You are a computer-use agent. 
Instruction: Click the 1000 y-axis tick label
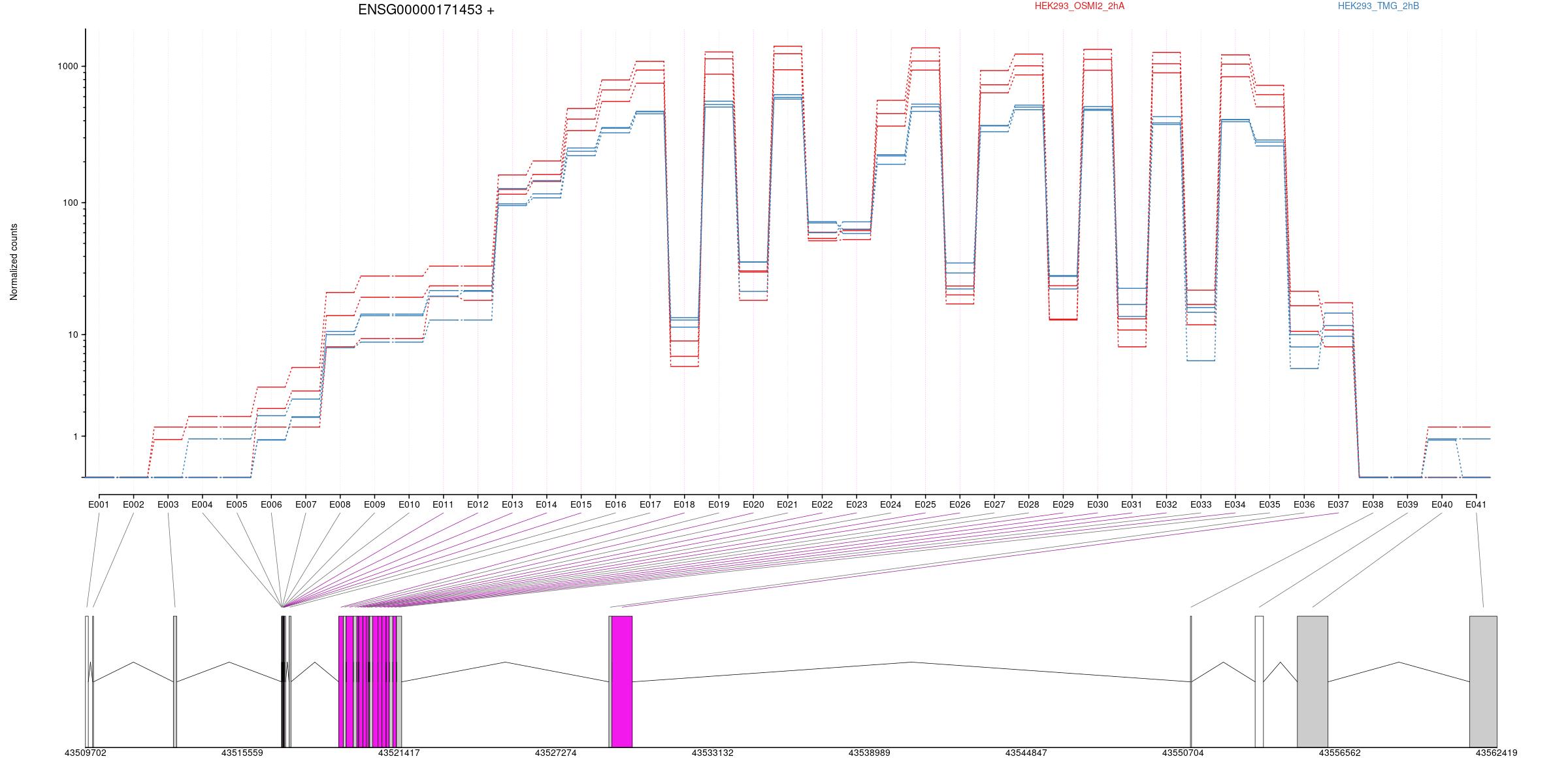click(x=67, y=67)
